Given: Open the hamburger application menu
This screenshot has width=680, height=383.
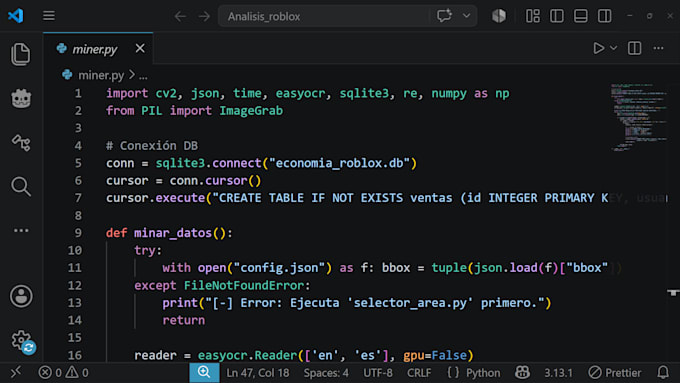Looking at the screenshot, I should pyautogui.click(x=49, y=16).
